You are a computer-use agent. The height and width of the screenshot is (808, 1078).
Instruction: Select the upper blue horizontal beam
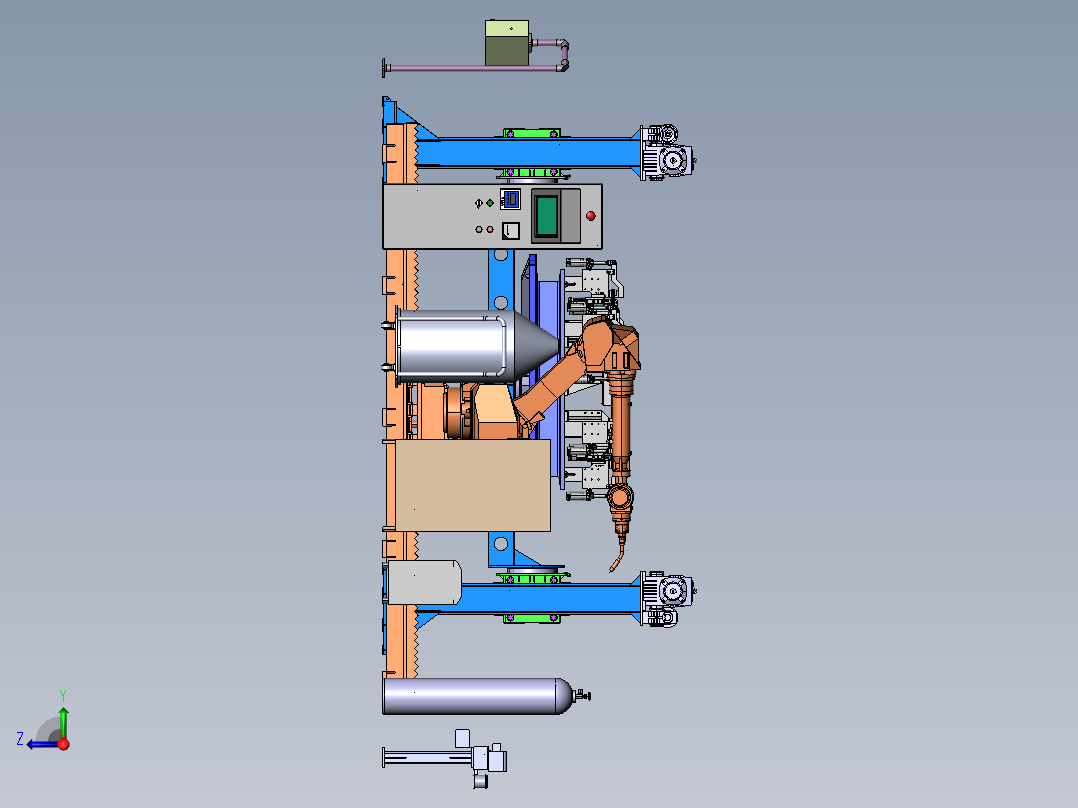[529, 153]
